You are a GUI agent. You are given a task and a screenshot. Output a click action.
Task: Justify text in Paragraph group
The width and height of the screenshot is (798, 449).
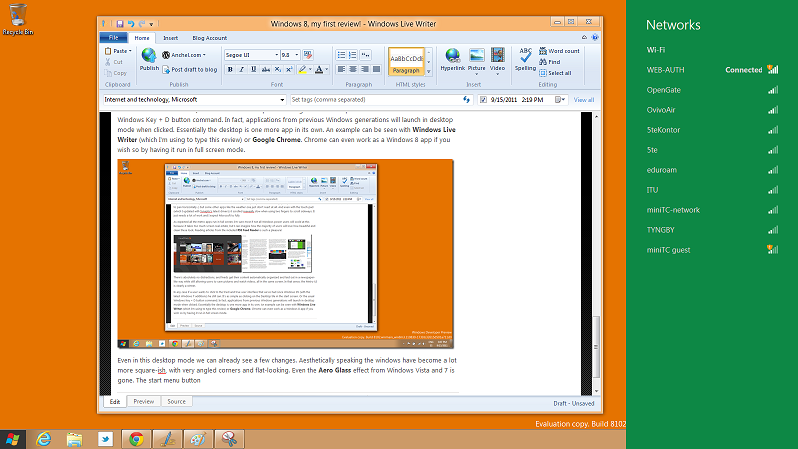coord(377,69)
